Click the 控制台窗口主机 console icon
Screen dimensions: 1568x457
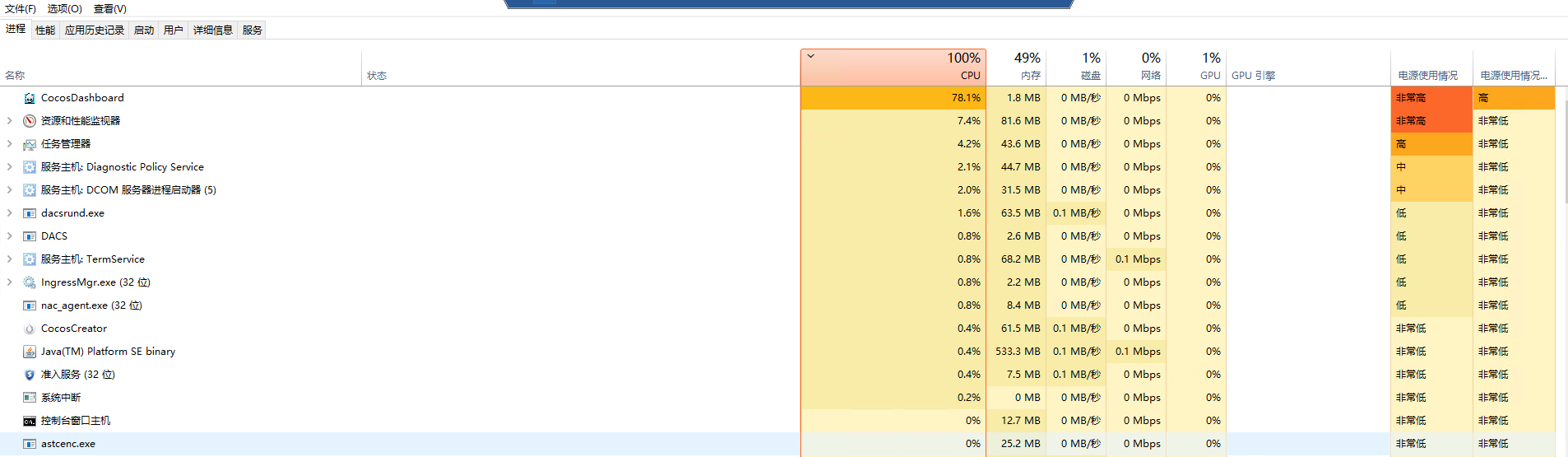click(x=30, y=421)
